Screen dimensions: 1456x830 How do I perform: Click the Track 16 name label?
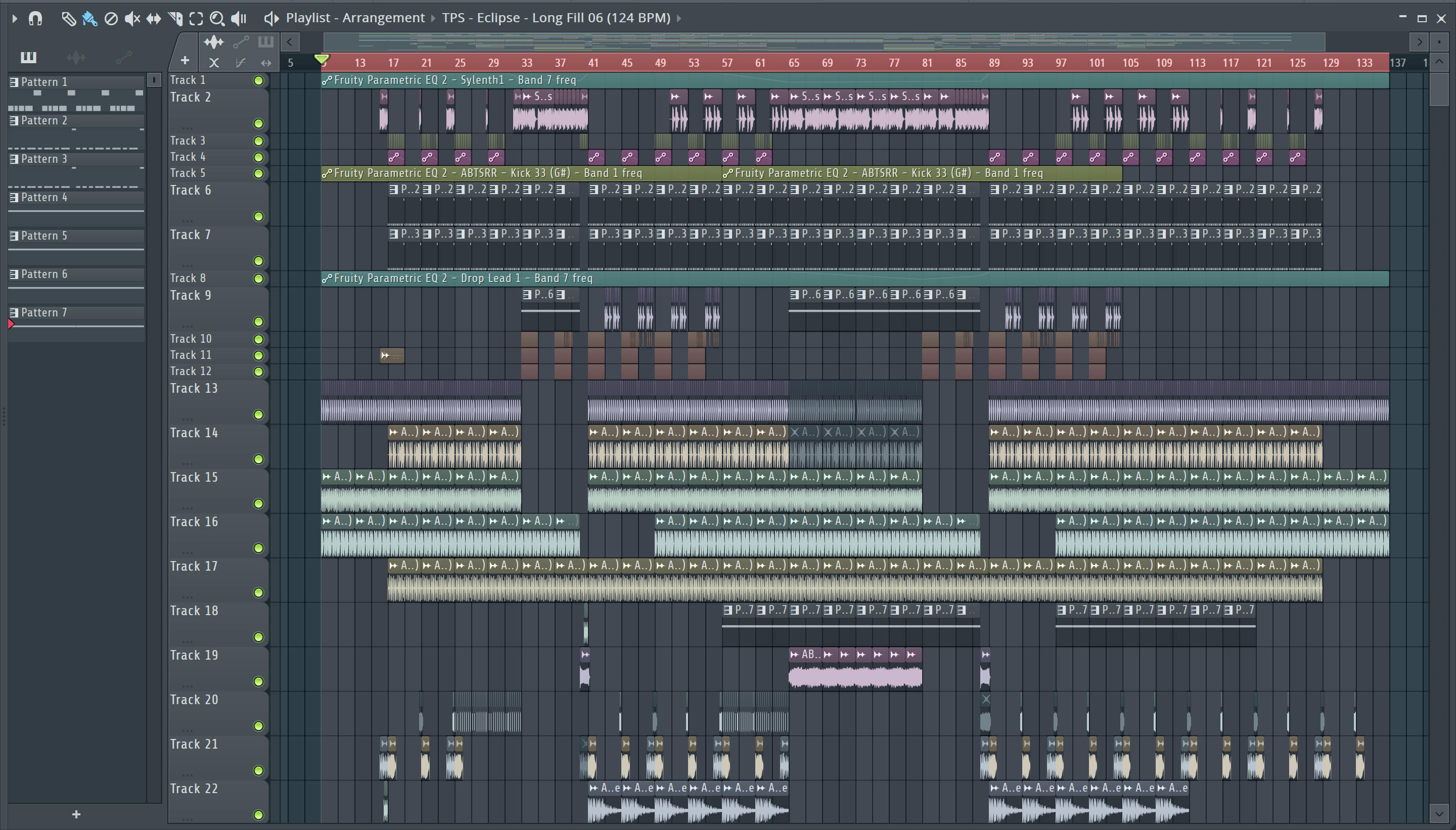(x=194, y=522)
